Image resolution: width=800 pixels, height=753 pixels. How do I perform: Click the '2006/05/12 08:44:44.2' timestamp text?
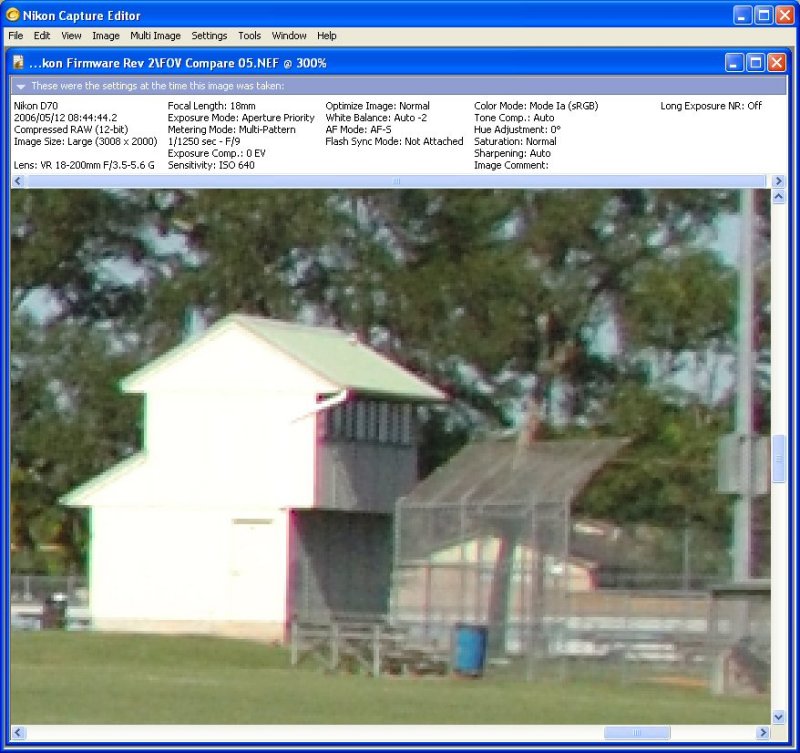[65, 118]
